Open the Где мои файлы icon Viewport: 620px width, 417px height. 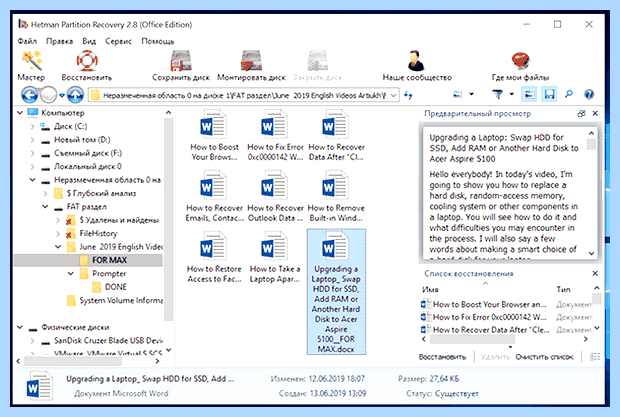(520, 62)
